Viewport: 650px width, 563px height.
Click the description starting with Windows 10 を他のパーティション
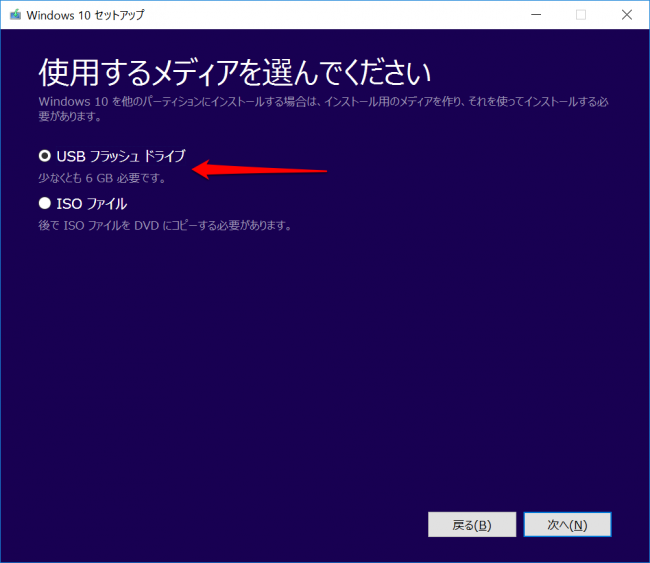323,109
